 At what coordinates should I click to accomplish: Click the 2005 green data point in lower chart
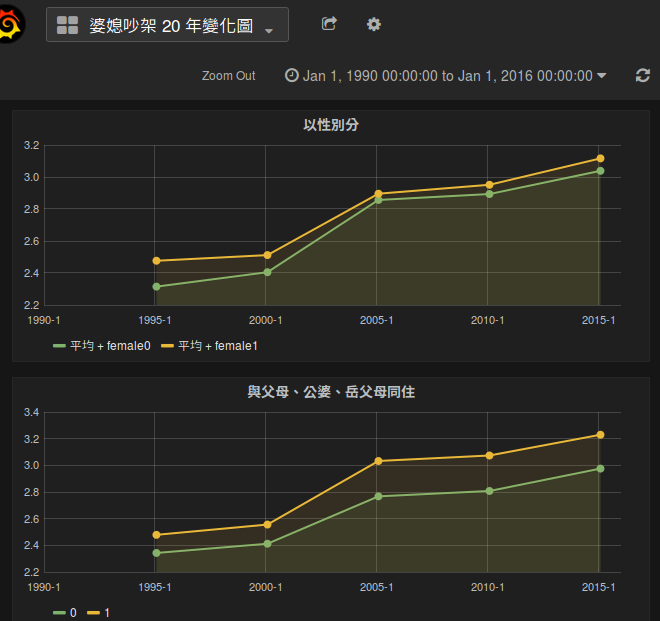pyautogui.click(x=377, y=496)
